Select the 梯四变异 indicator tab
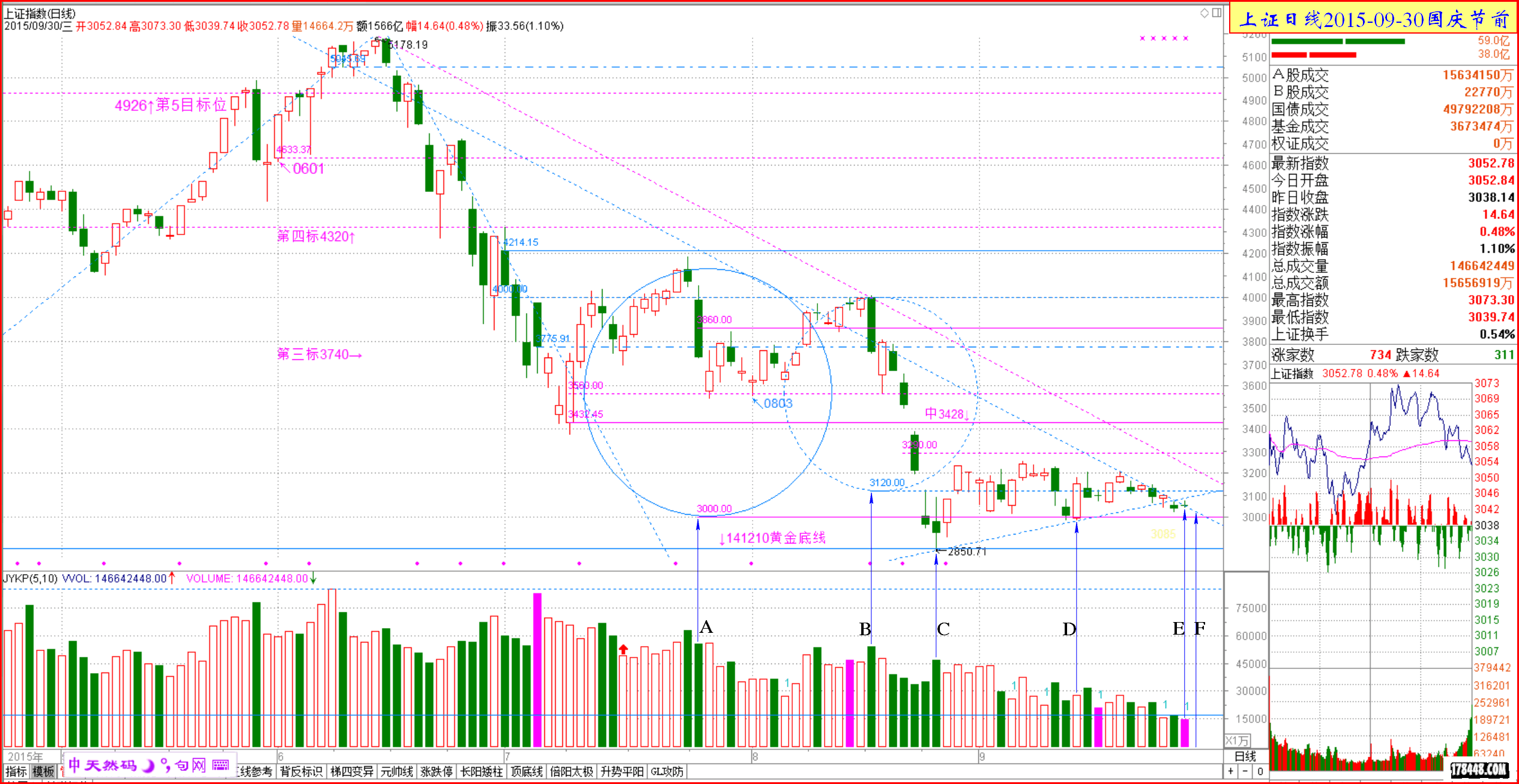 (x=352, y=771)
